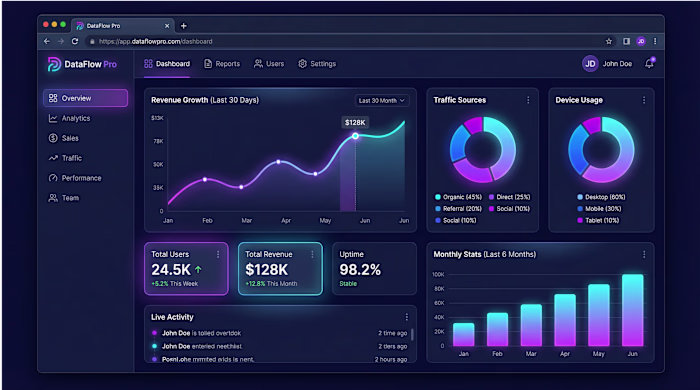
Task: Open Monthly Stats options menu
Action: tap(644, 254)
